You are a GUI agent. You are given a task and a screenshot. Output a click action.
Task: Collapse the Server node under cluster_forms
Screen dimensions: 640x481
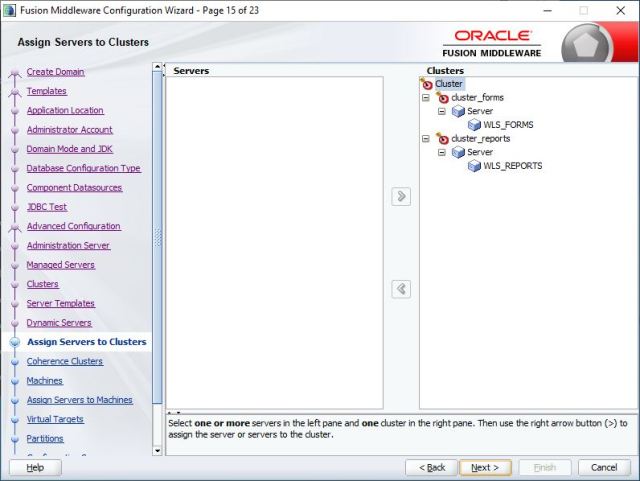tap(442, 111)
